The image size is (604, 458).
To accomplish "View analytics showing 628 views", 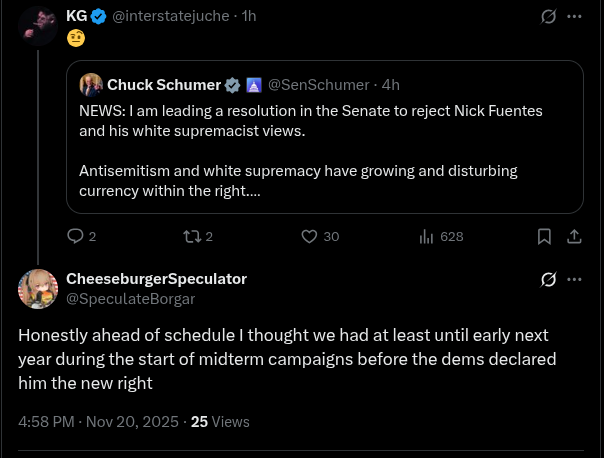I will coord(427,236).
